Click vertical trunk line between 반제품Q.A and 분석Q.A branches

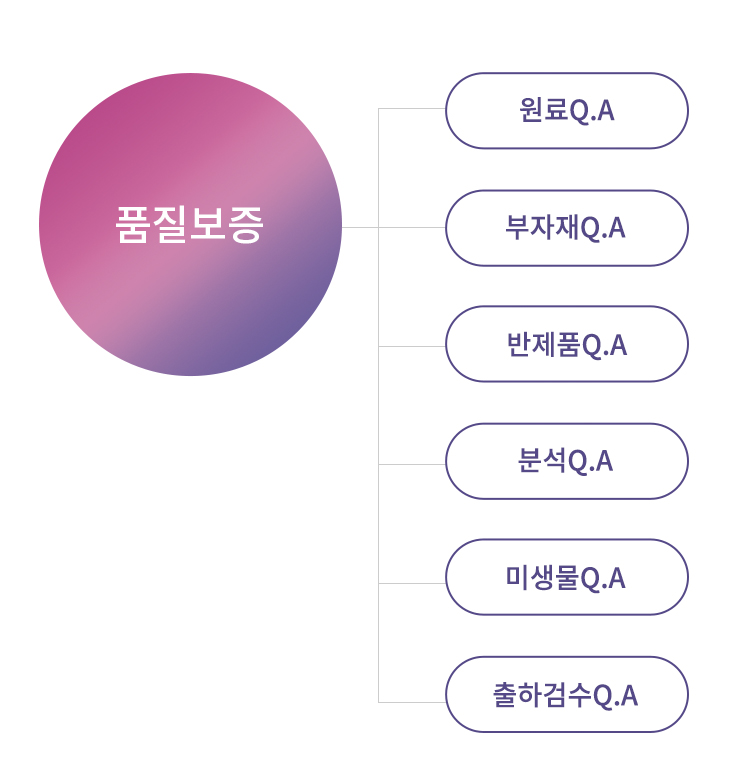pyautogui.click(x=379, y=405)
